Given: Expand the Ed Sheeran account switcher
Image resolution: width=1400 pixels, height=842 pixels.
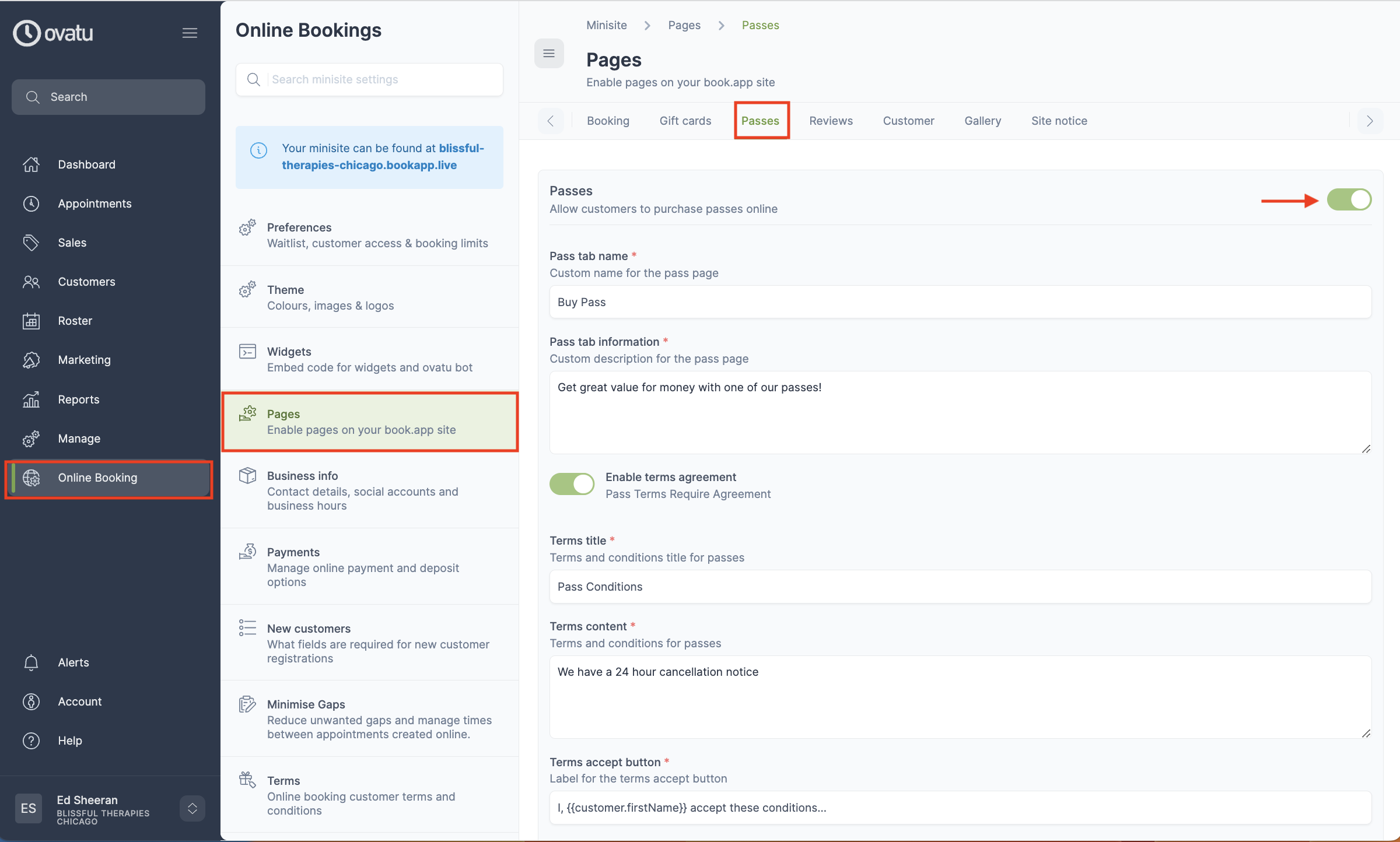Looking at the screenshot, I should point(192,808).
